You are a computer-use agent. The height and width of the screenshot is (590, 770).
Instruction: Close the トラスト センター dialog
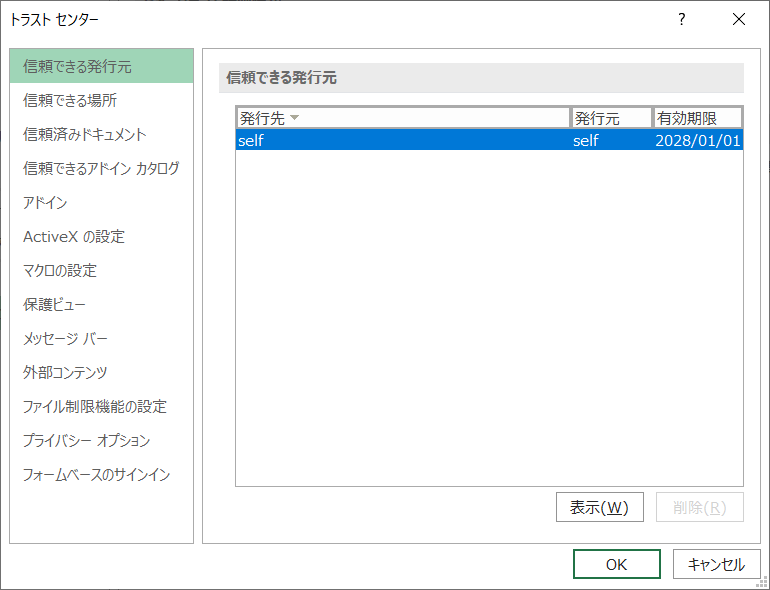[x=739, y=19]
